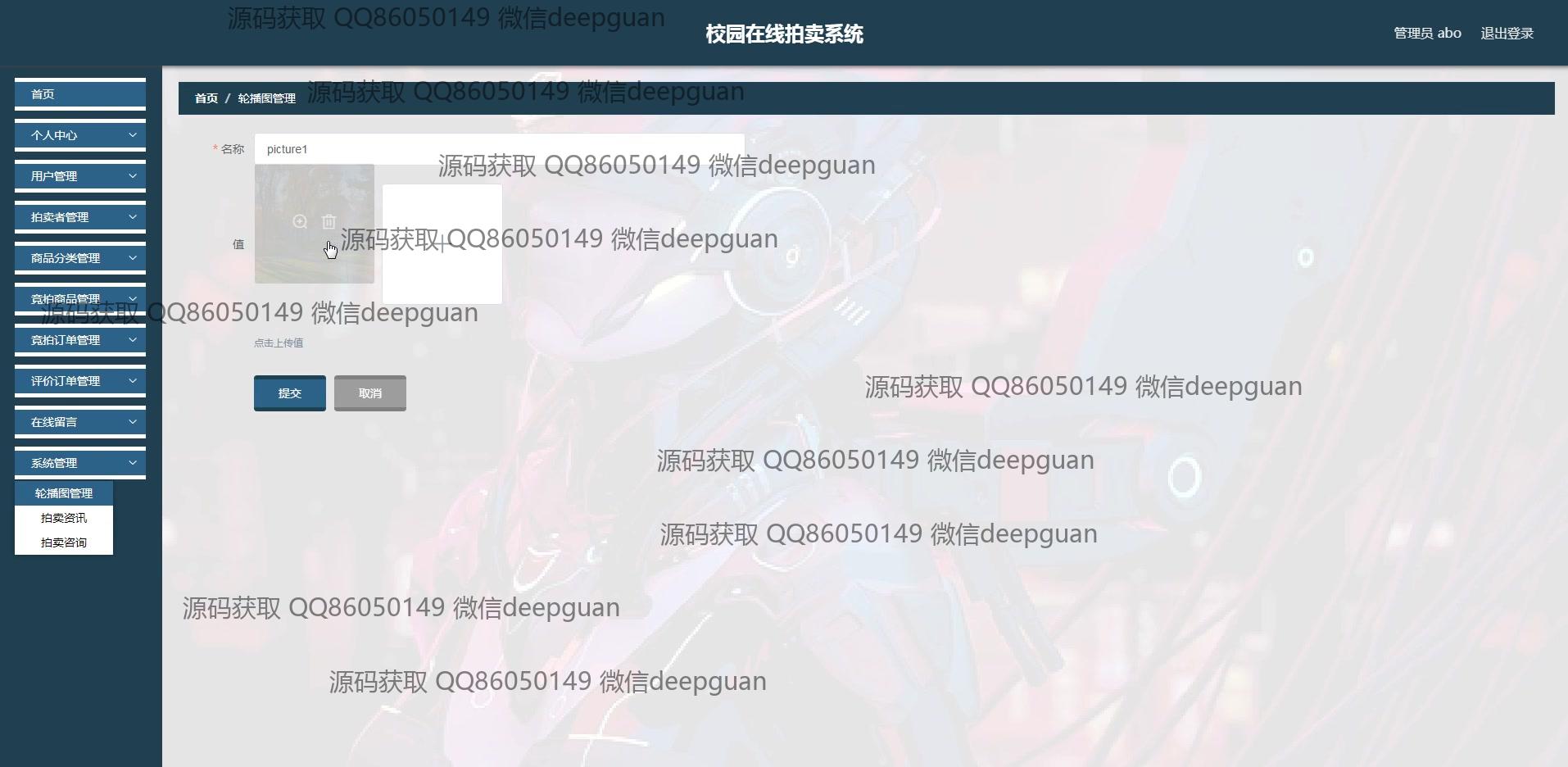
Task: Expand the 个人中心 menu chevron
Action: (133, 135)
